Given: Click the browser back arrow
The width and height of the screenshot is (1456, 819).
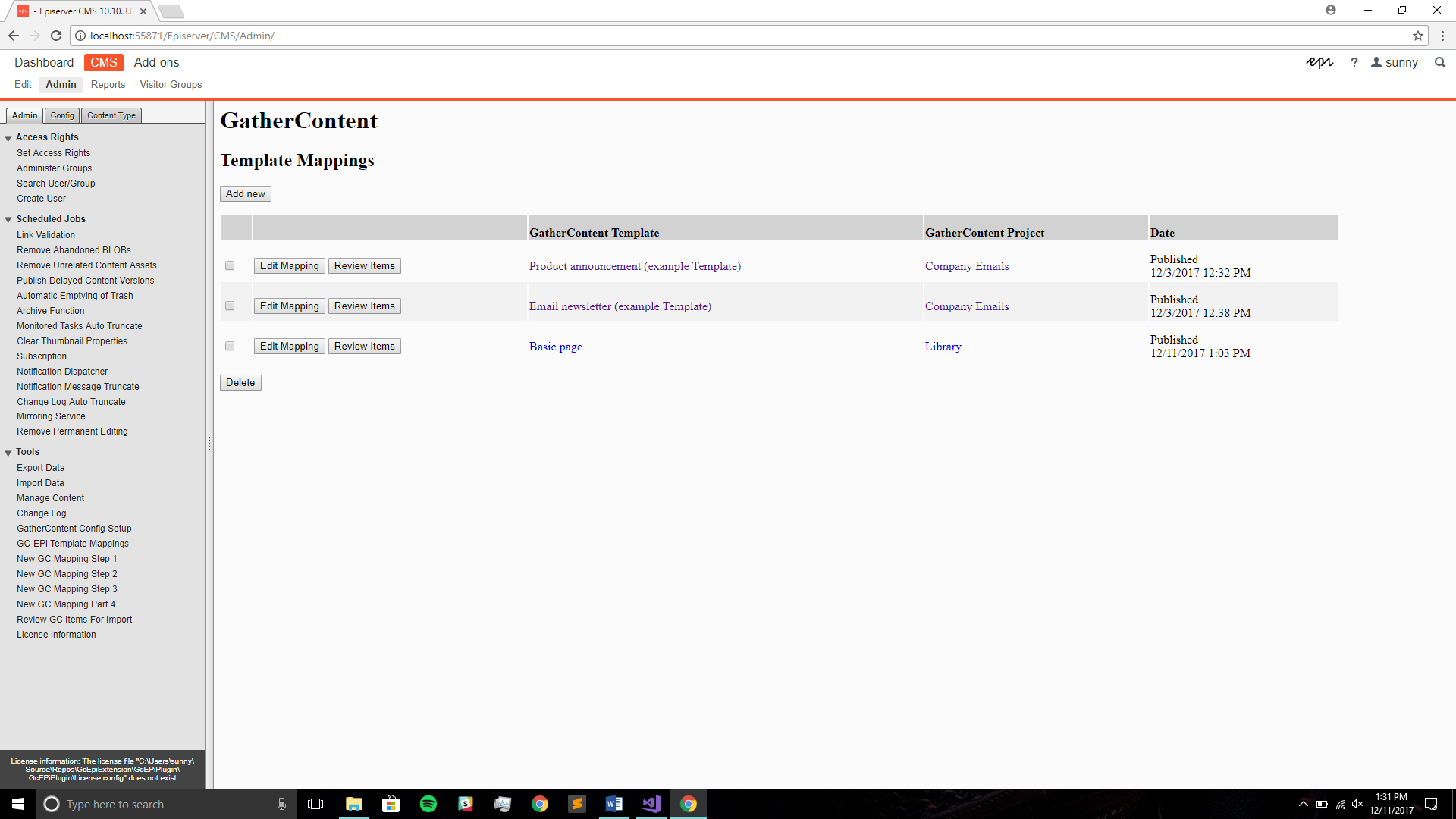Looking at the screenshot, I should point(14,36).
